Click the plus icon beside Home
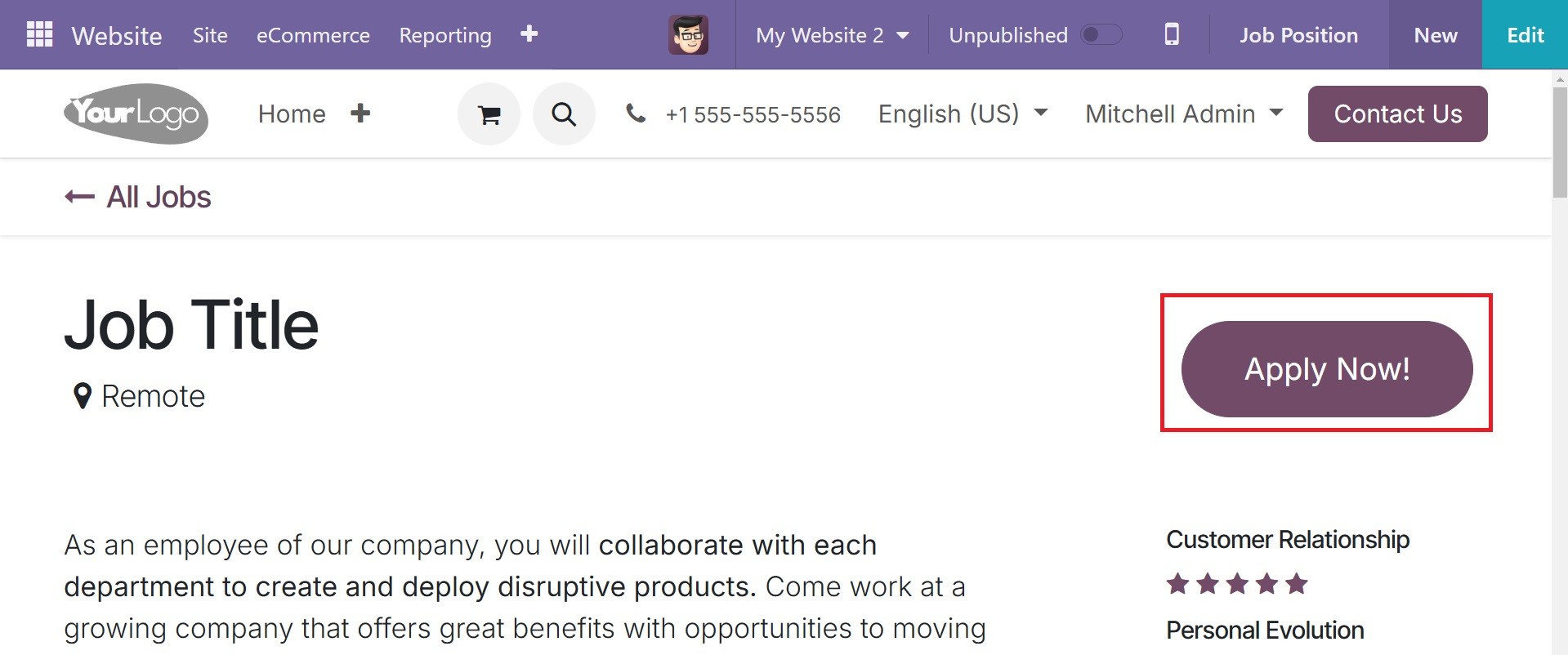Viewport: 1568px width, 655px height. tap(360, 114)
